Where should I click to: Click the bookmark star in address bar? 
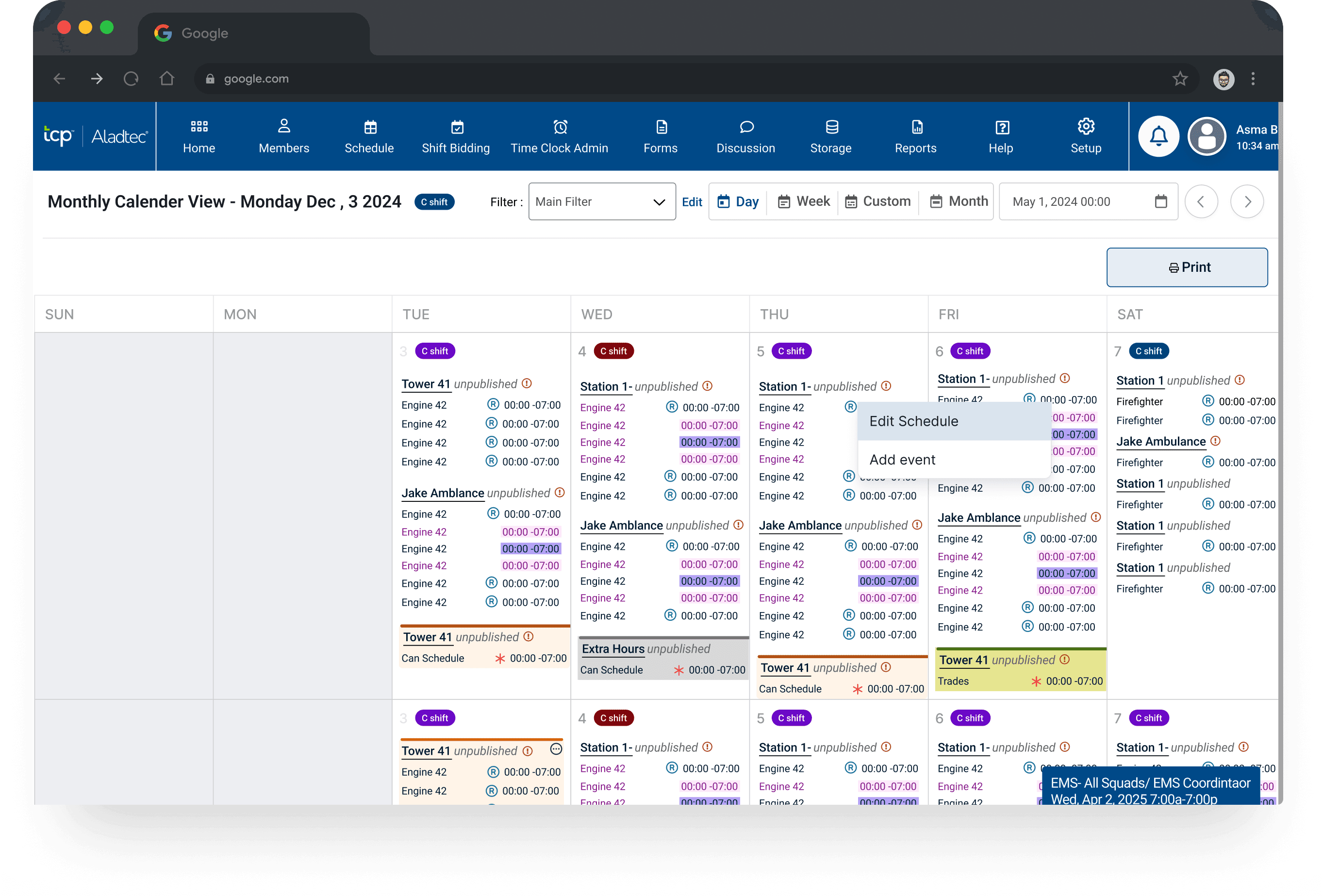[1179, 79]
